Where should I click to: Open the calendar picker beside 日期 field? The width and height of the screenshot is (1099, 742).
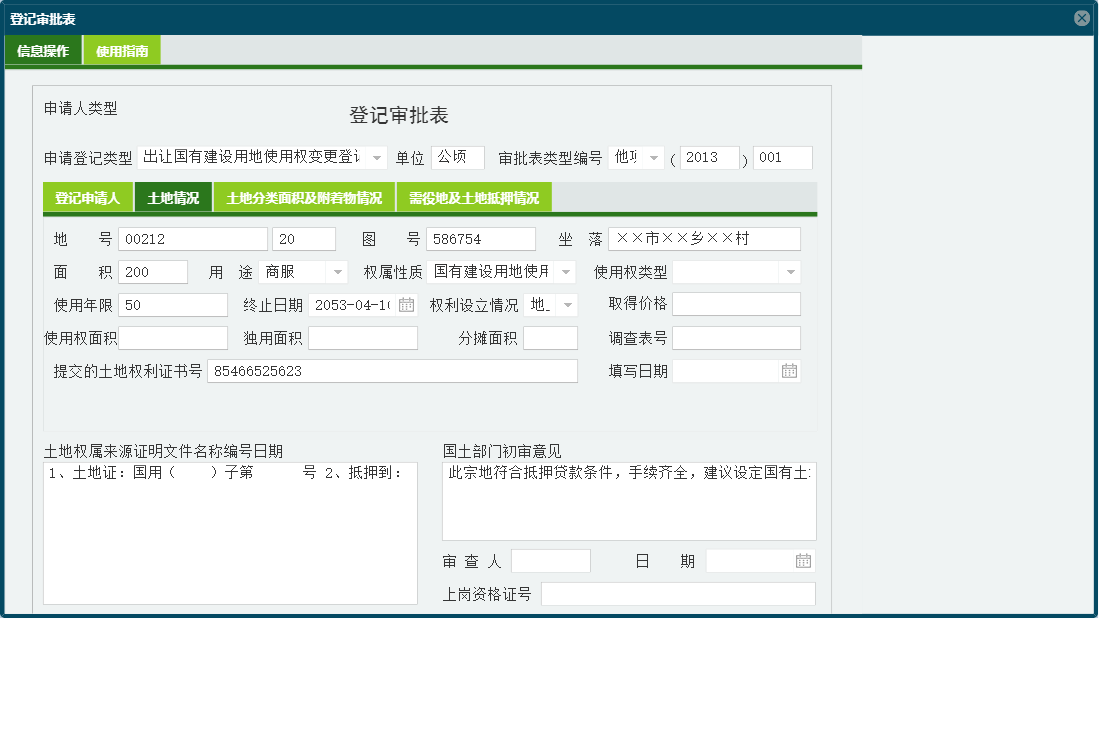click(802, 560)
